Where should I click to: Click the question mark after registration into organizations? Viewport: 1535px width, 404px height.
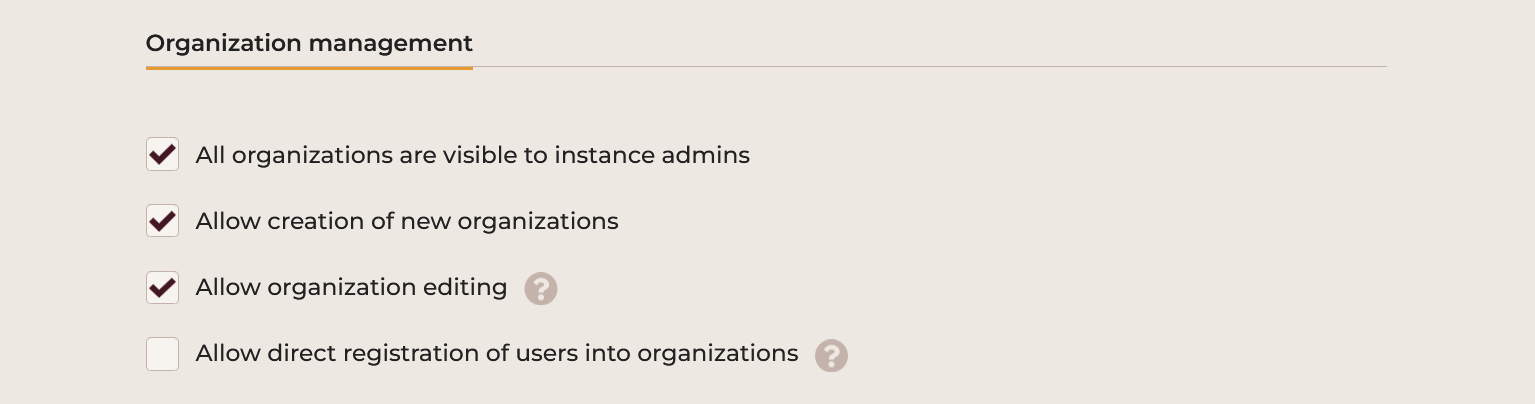tap(831, 355)
